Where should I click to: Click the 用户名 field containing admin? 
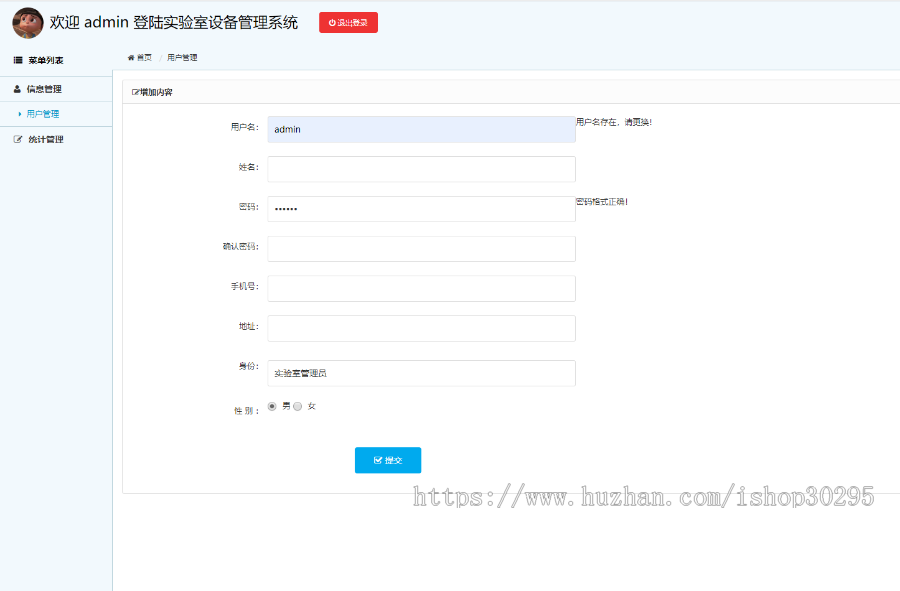tap(420, 129)
